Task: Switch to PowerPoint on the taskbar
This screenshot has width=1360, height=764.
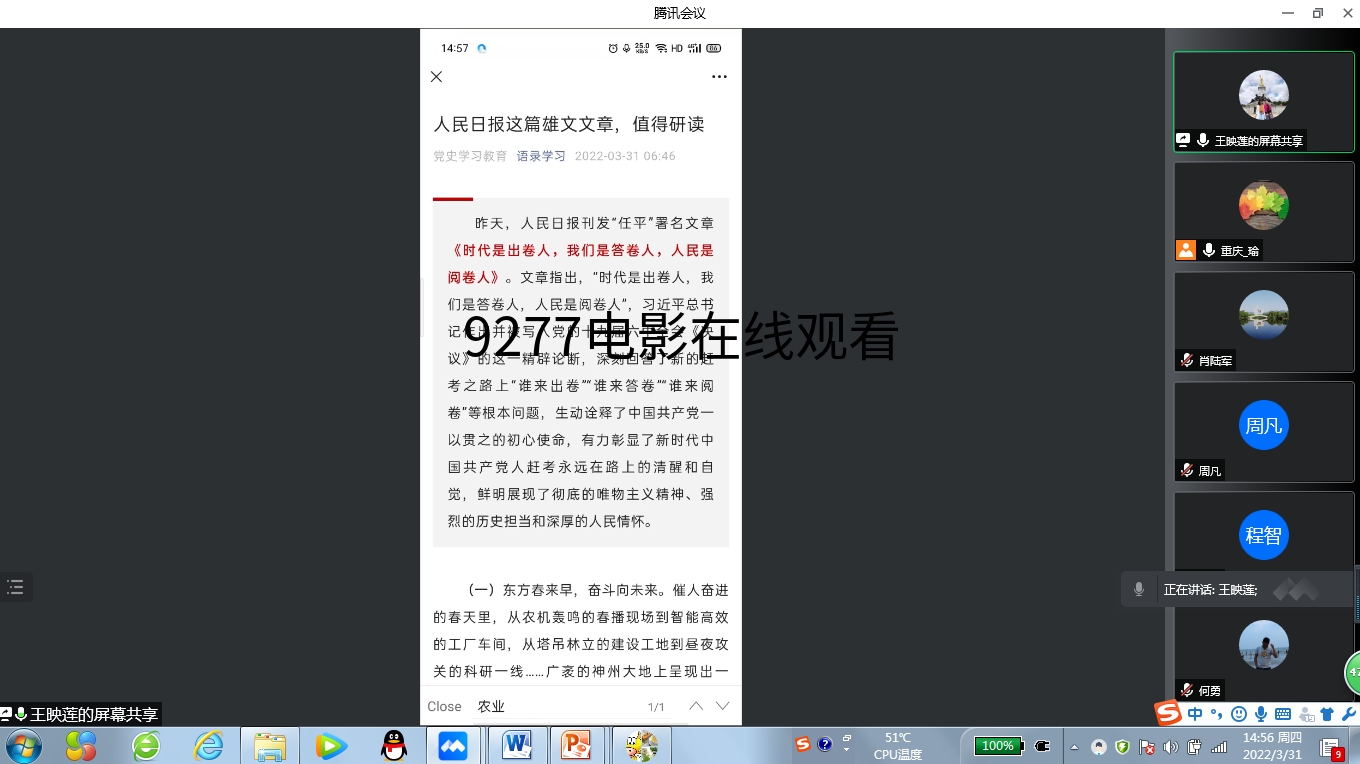Action: pos(577,746)
